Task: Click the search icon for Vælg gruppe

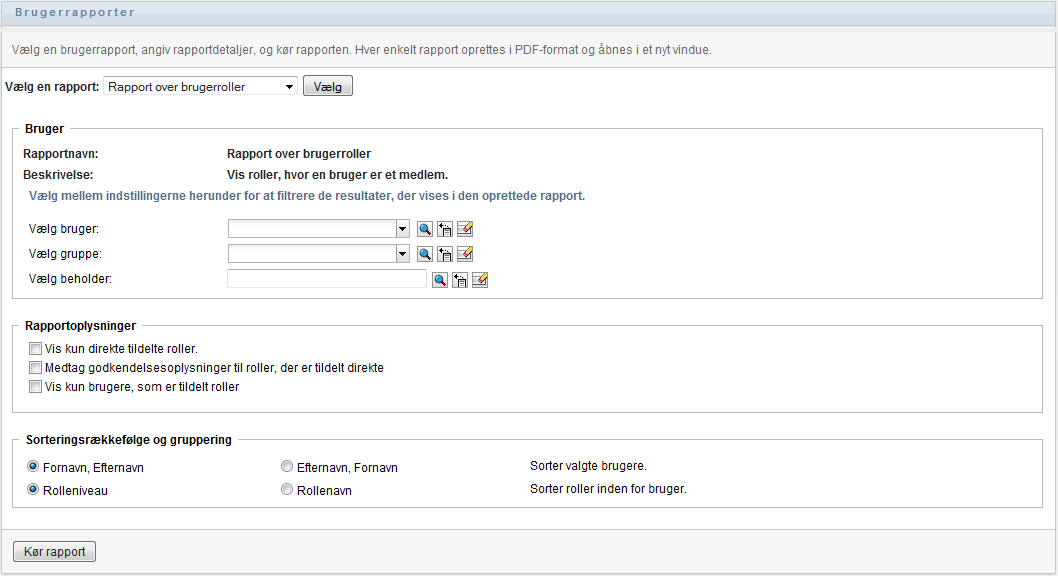Action: [425, 254]
